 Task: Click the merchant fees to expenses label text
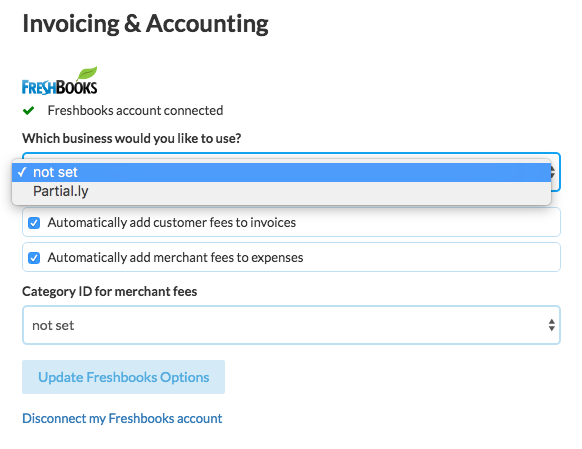click(176, 258)
